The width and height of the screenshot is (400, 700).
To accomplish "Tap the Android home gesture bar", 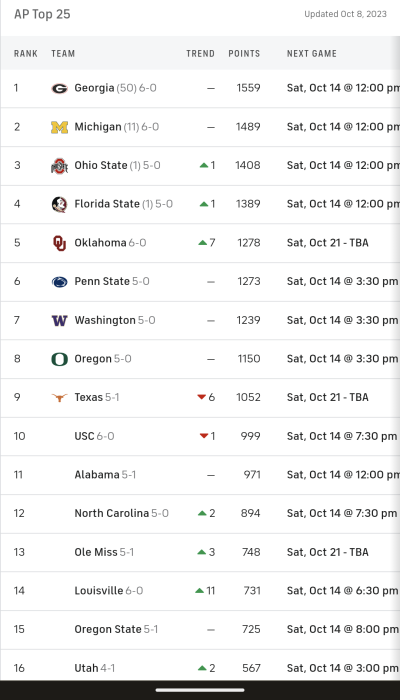I will tap(200, 690).
